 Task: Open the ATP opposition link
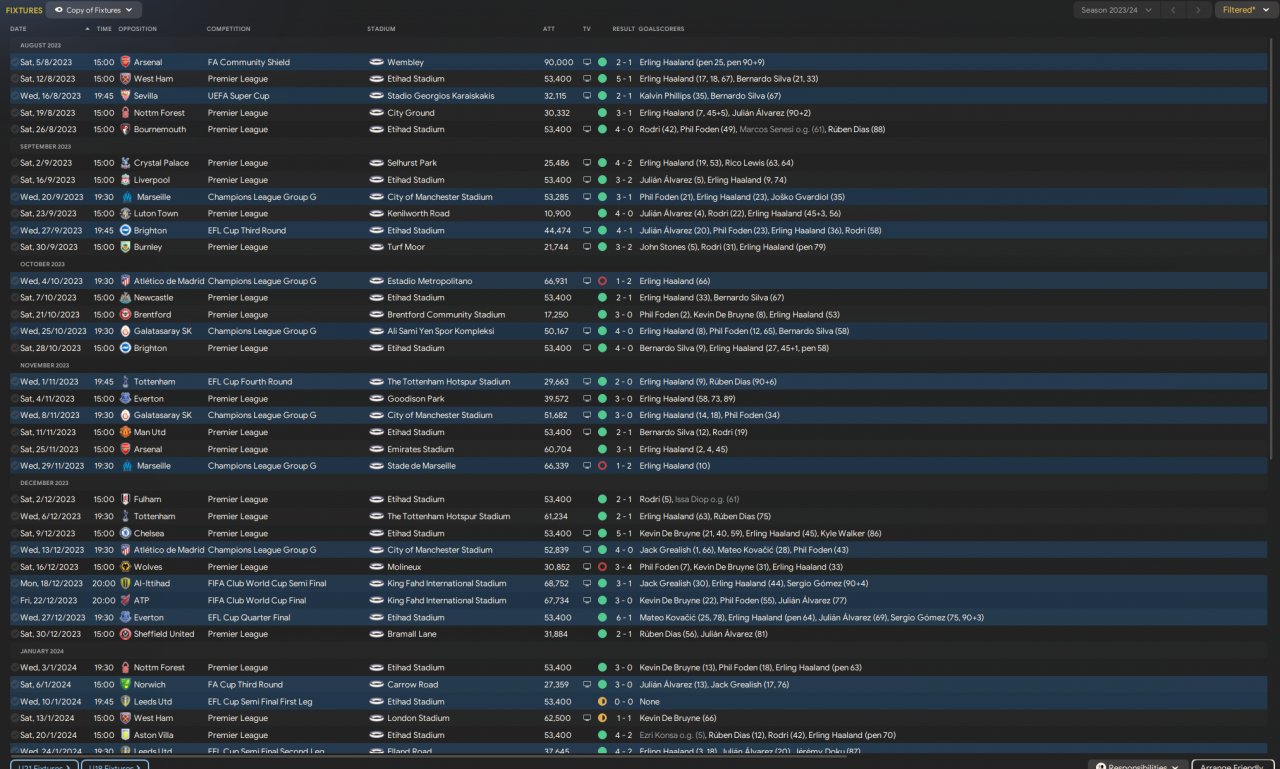coord(141,600)
